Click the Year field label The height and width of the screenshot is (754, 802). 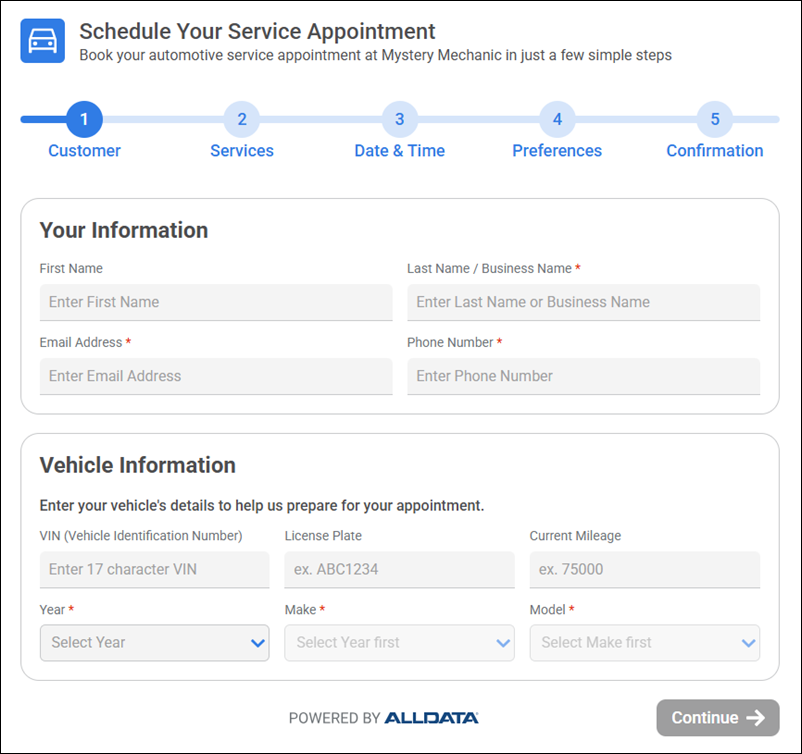(x=52, y=610)
